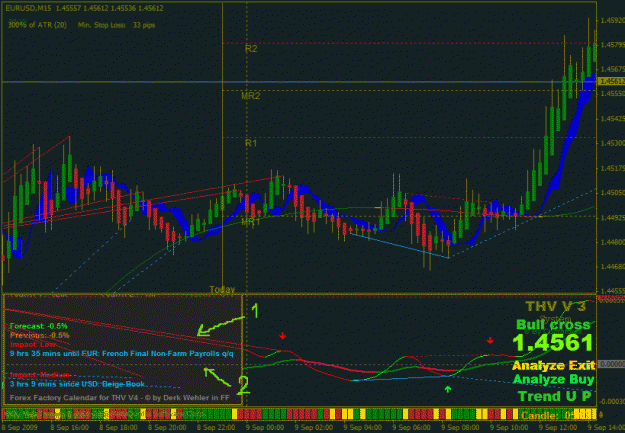Click the '8 Sep 22:00' time axis label
The height and width of the screenshot is (433, 625).
[216, 427]
